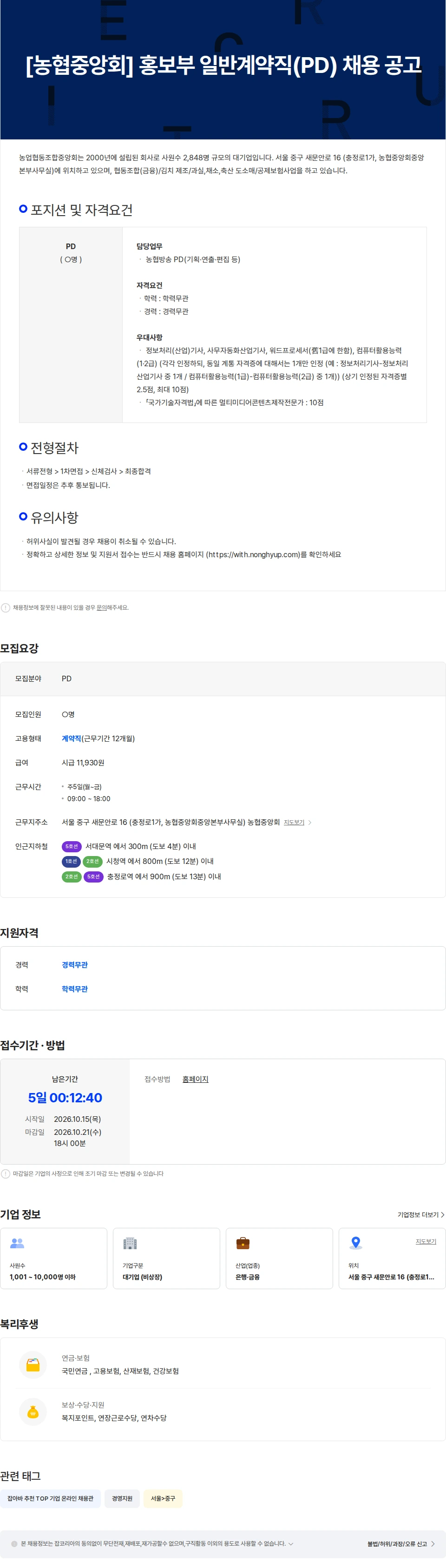This screenshot has width=446, height=1568.
Task: Select the 잡아바 추천 TOP 기업 온라인 채용관 tag
Action: 51,1499
